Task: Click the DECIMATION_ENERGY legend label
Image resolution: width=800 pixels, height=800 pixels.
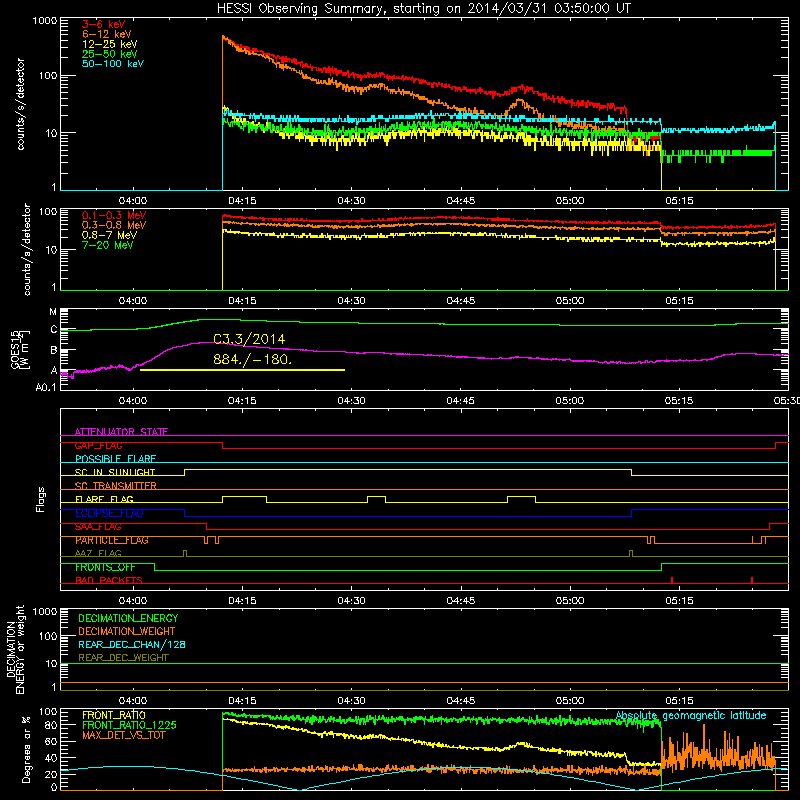Action: (128, 618)
